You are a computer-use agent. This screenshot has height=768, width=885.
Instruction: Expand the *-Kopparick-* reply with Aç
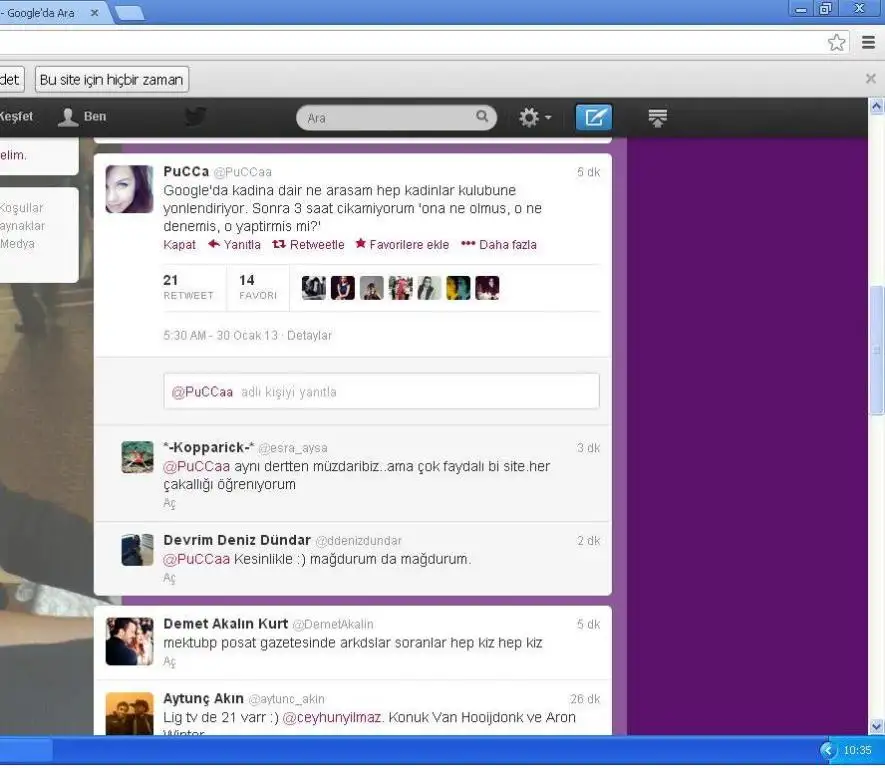tap(169, 503)
